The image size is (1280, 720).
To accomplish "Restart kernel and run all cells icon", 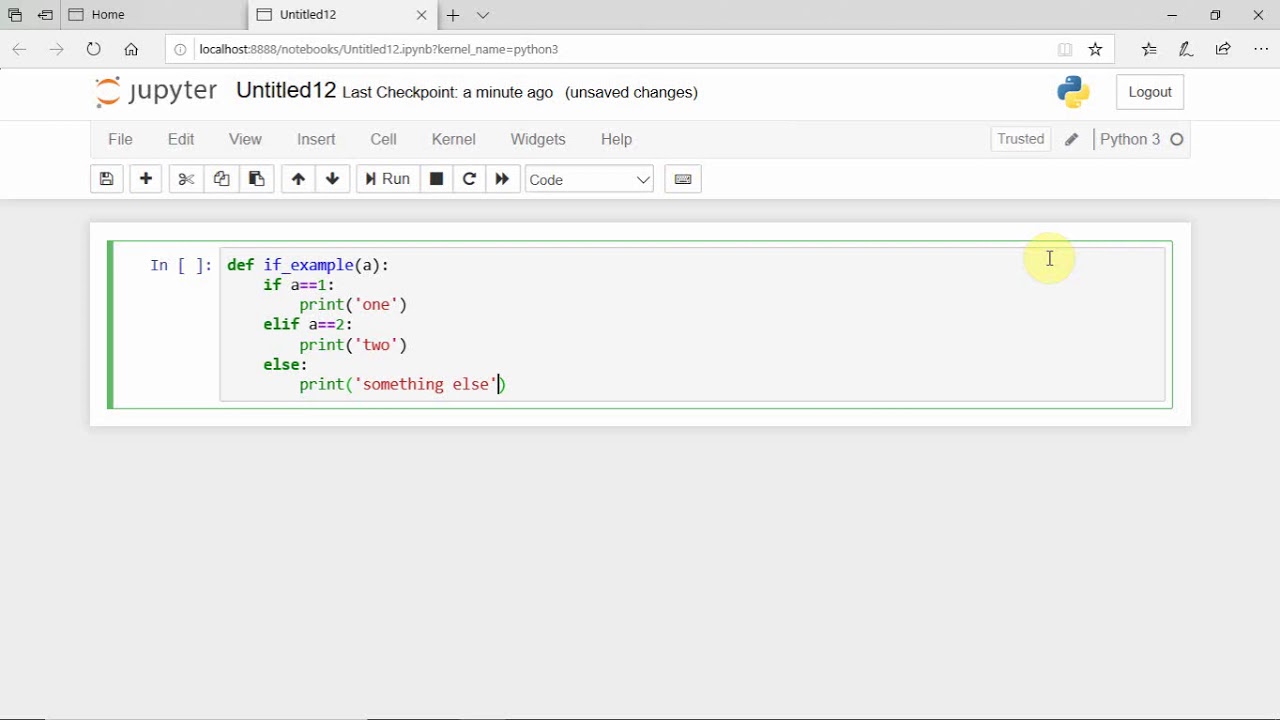I will pyautogui.click(x=502, y=179).
